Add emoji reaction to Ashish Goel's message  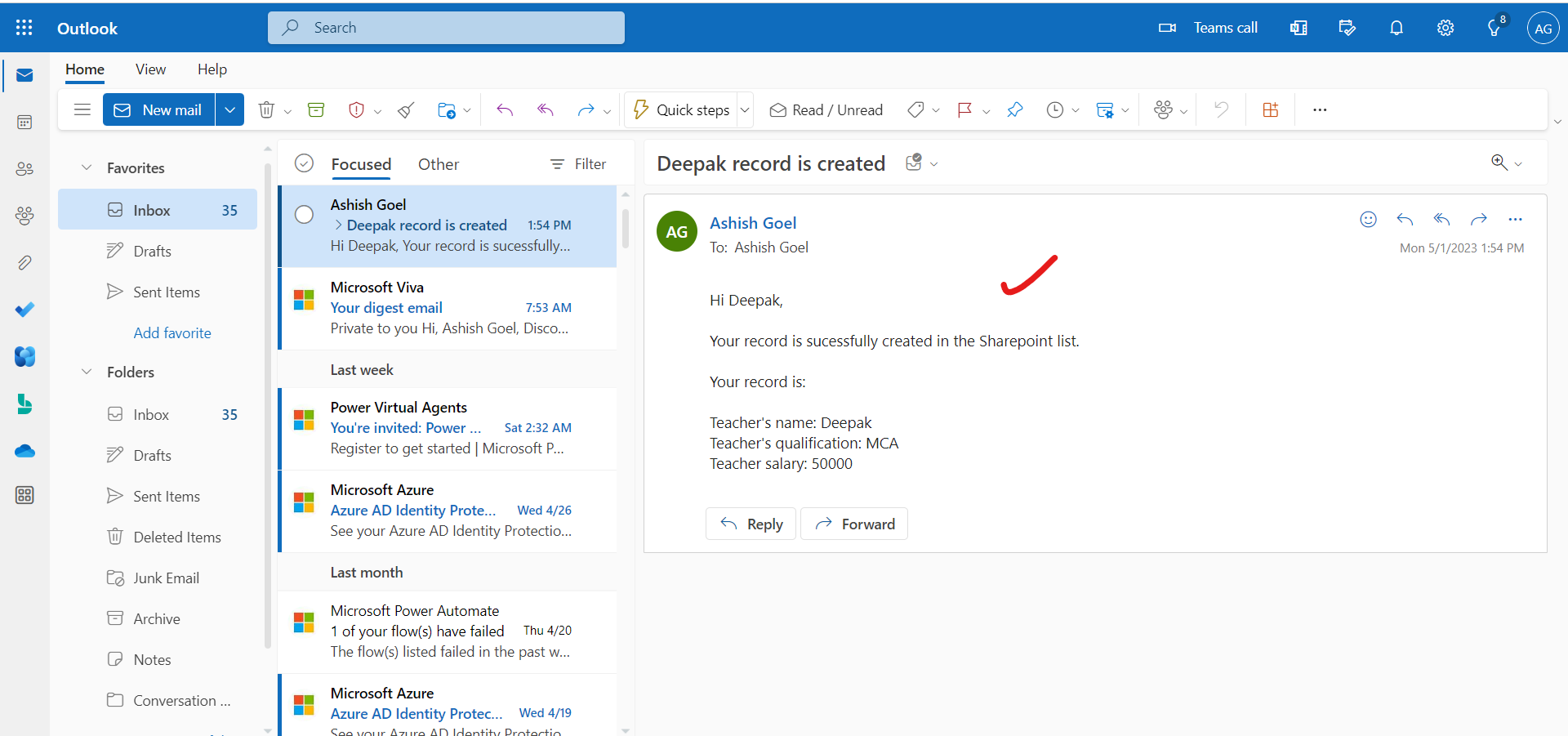1368,219
